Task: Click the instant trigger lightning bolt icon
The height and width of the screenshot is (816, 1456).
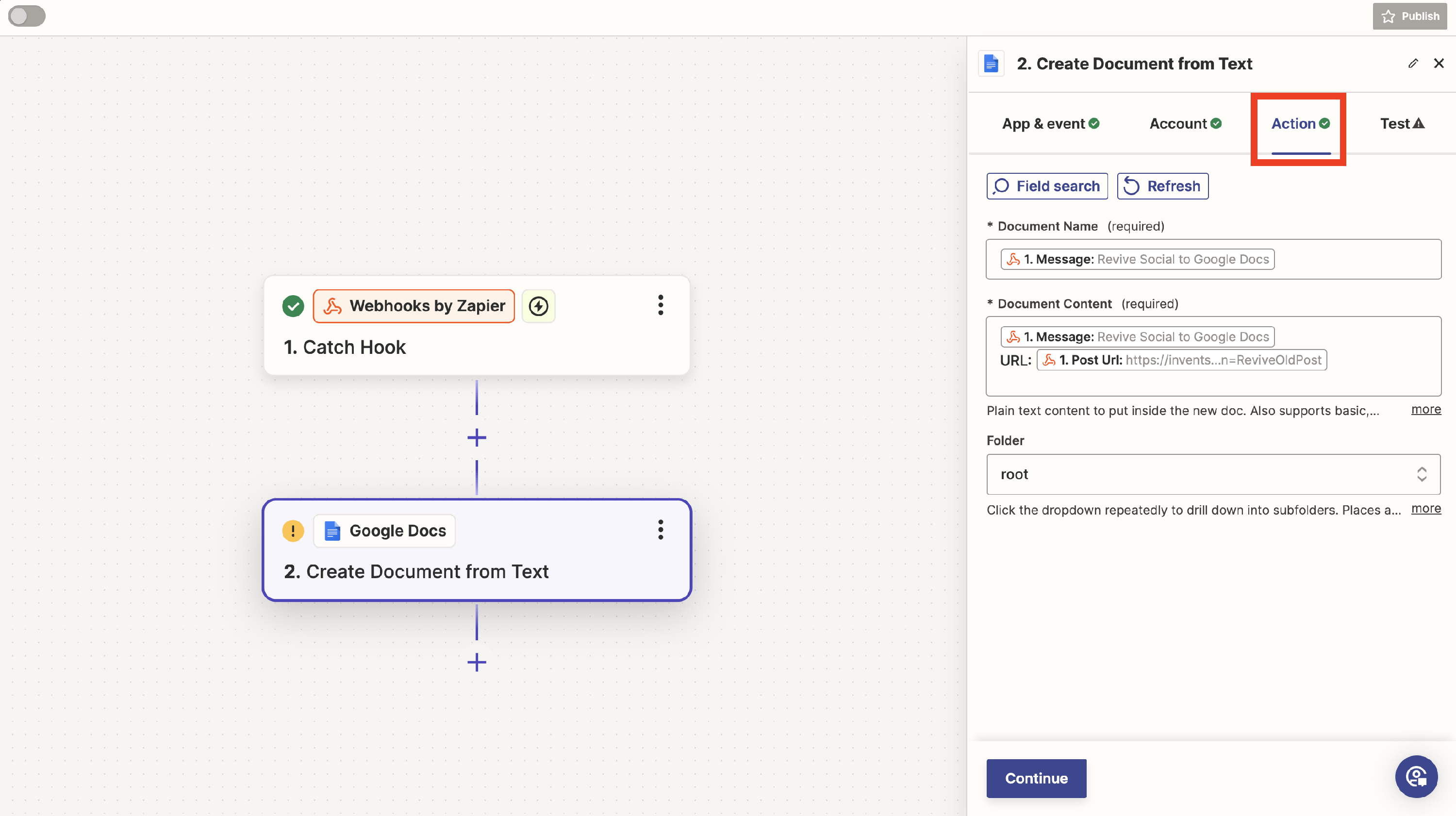Action: click(538, 306)
